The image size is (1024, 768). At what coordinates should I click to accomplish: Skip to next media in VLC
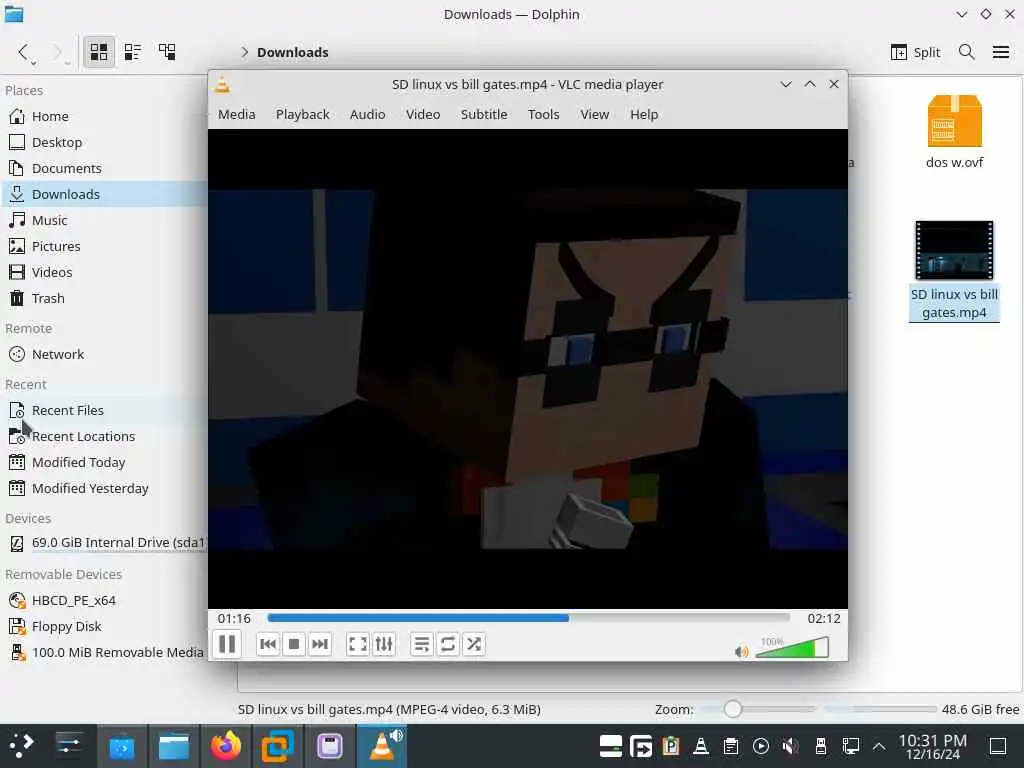click(x=320, y=645)
